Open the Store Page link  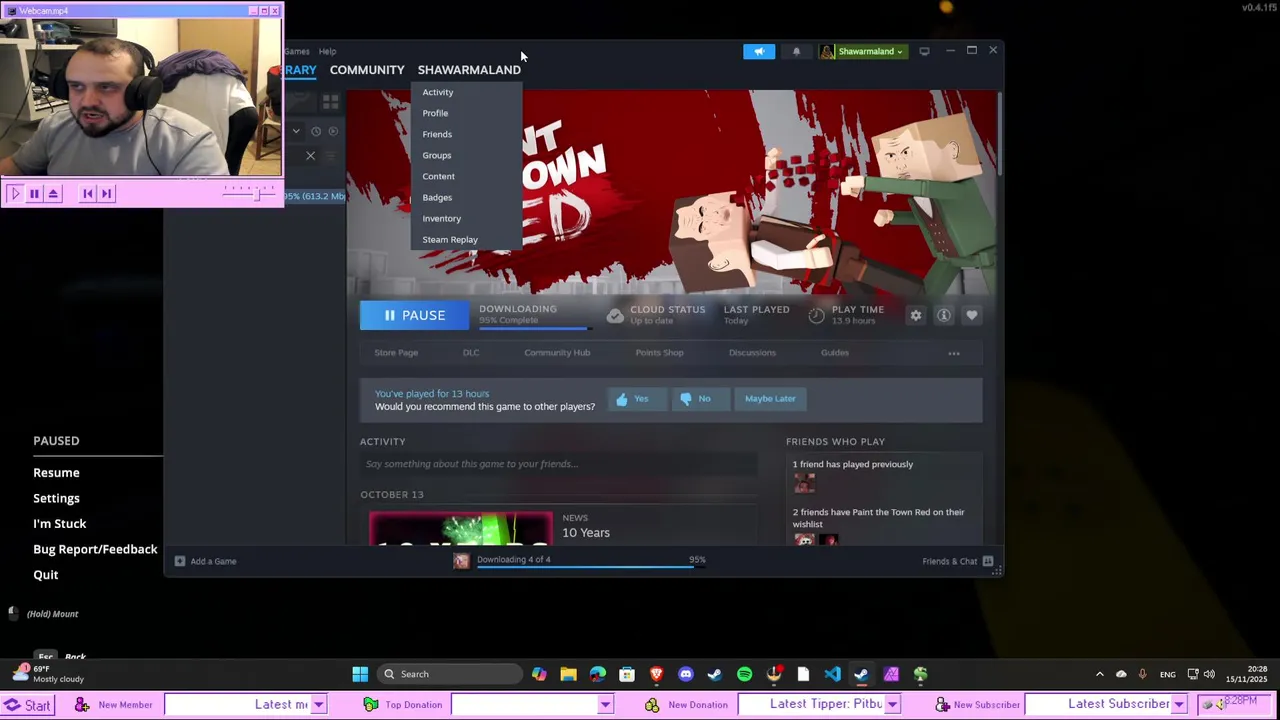(396, 353)
